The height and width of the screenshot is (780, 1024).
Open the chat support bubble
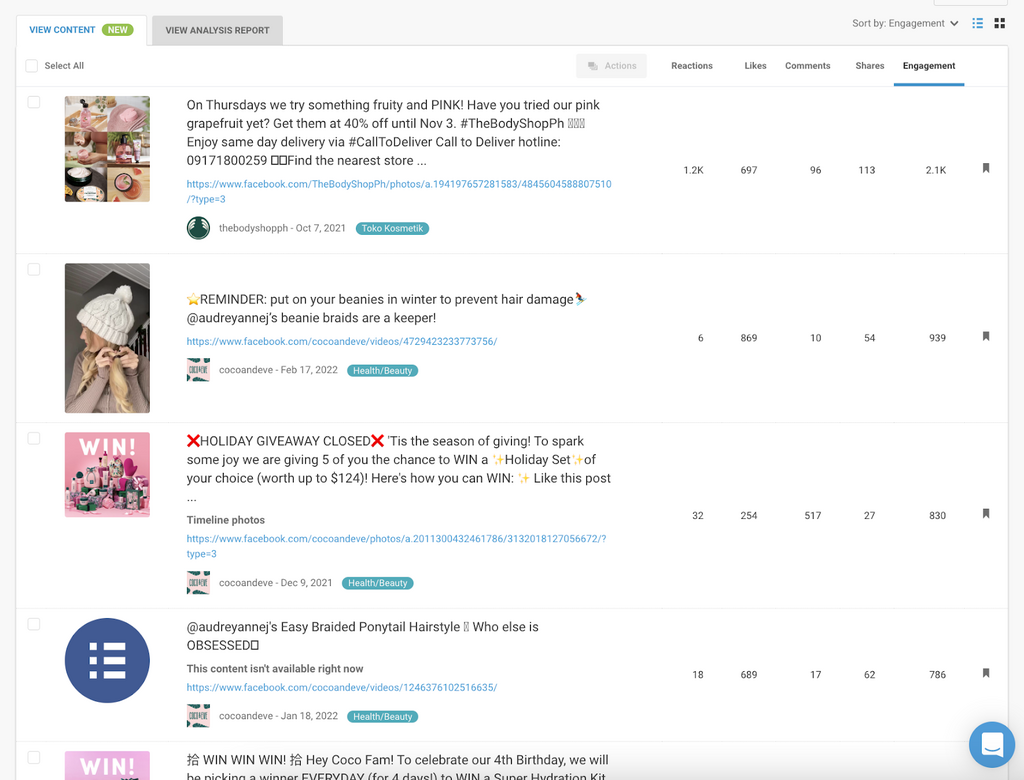pos(991,744)
